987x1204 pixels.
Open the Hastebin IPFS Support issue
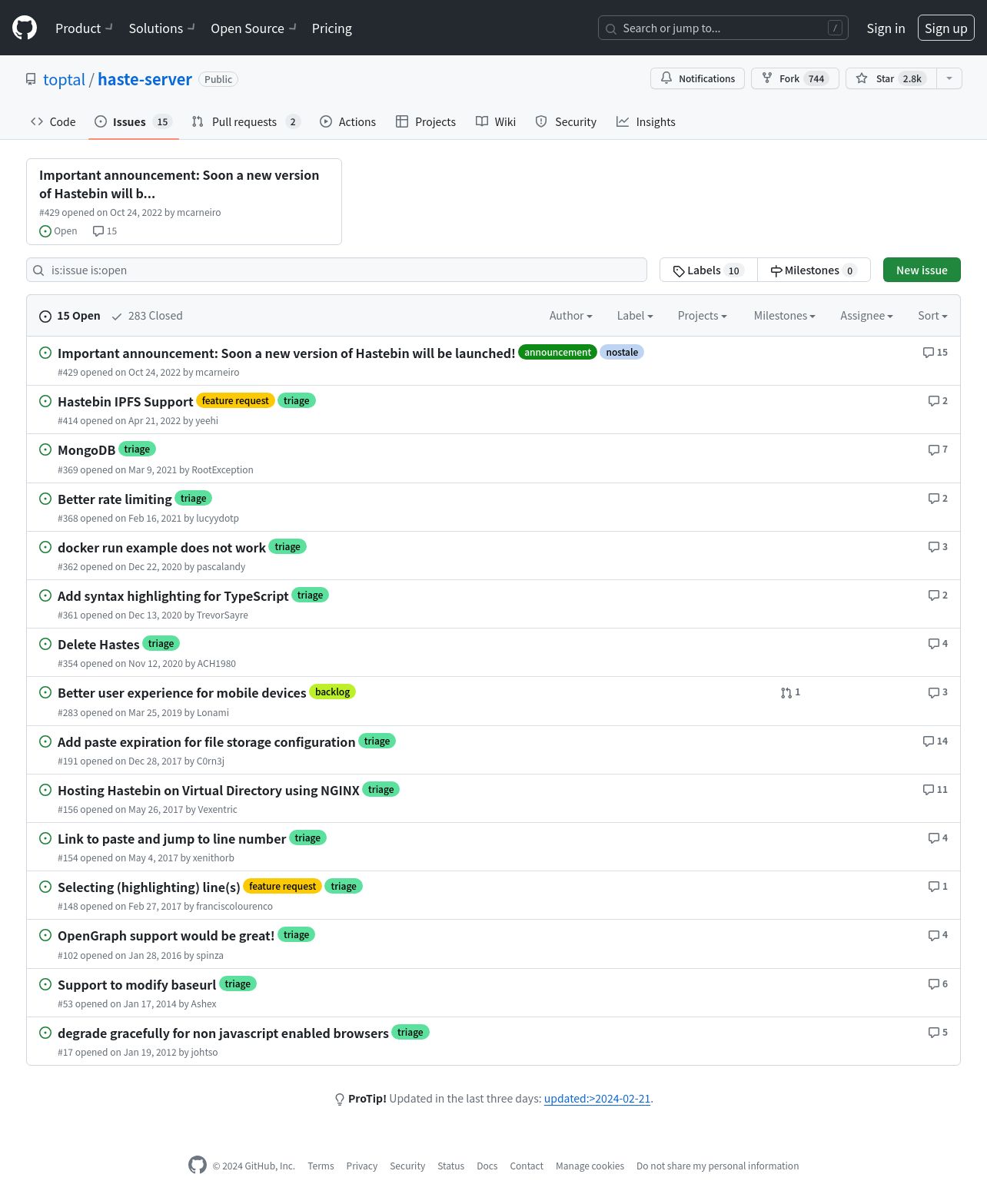click(x=125, y=402)
